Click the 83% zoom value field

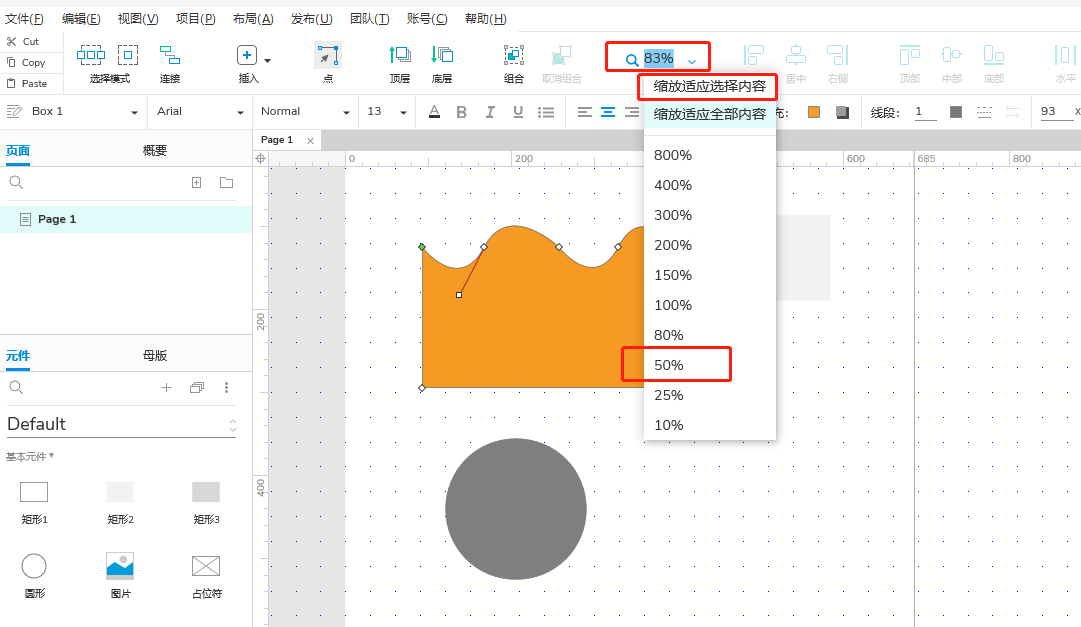pos(658,59)
